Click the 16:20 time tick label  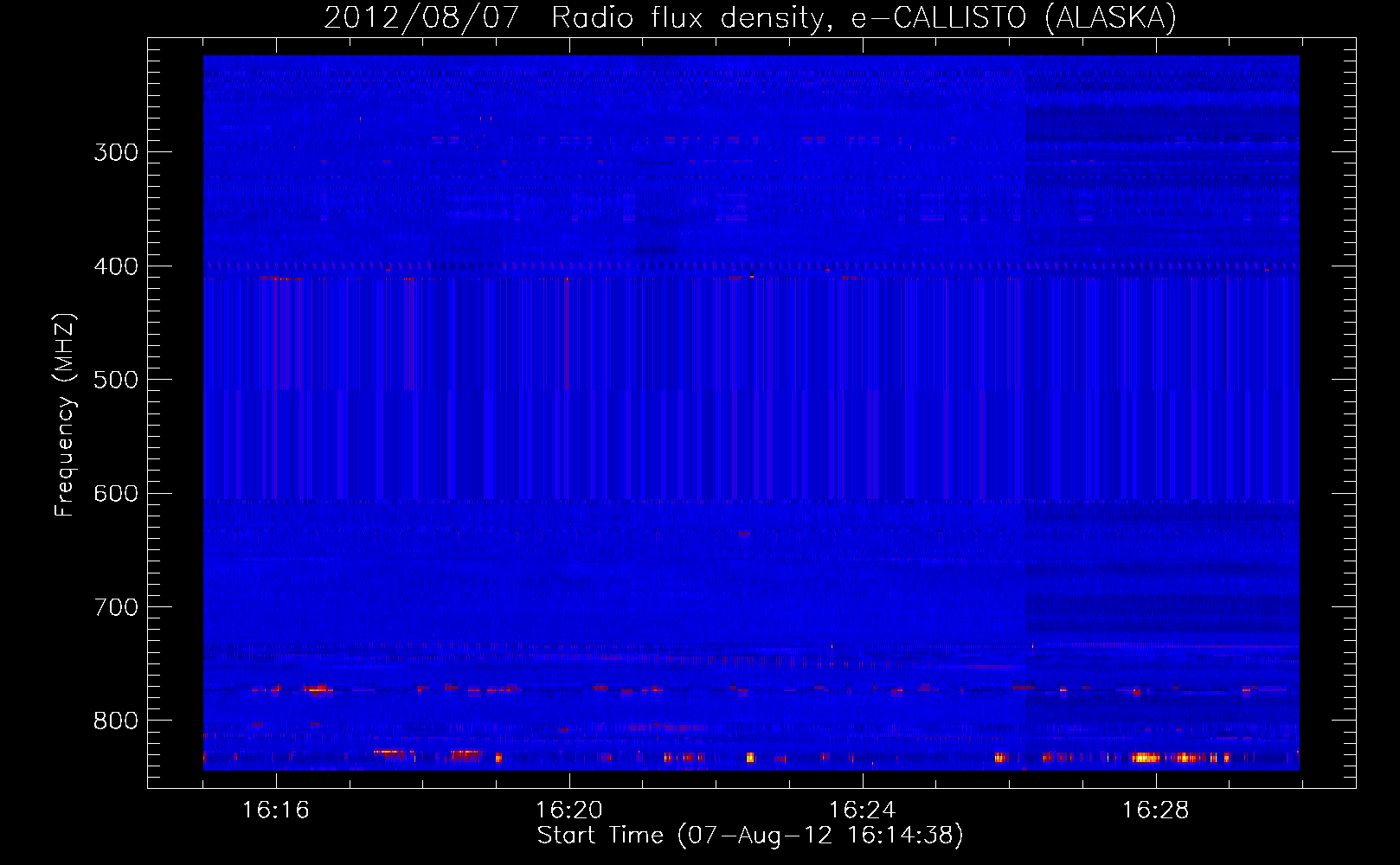tap(569, 811)
